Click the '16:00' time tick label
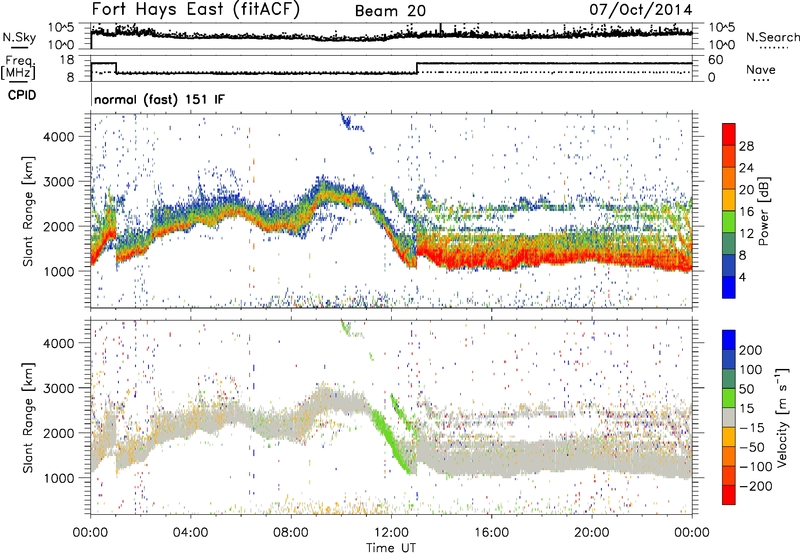800x554 pixels. pos(491,533)
